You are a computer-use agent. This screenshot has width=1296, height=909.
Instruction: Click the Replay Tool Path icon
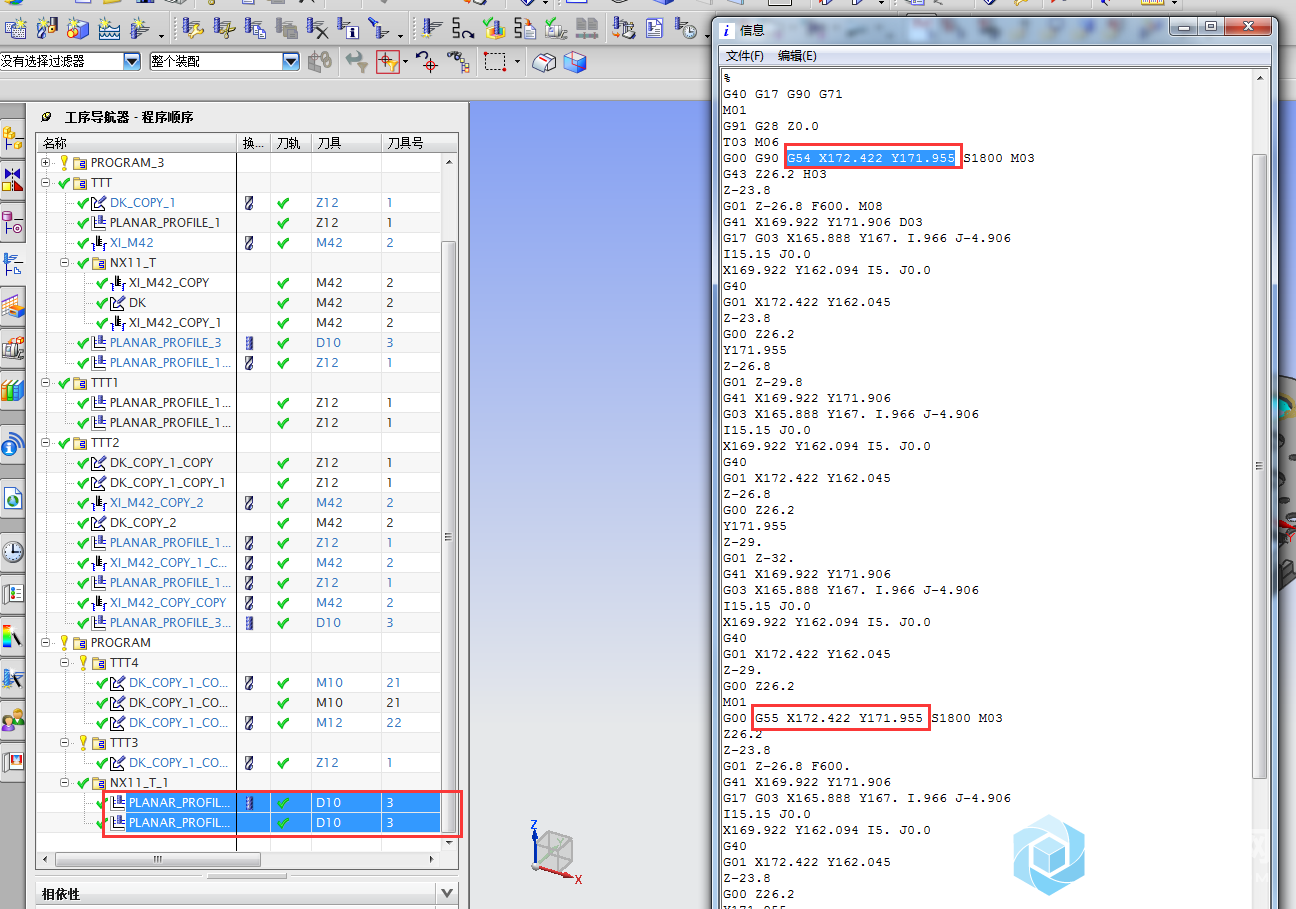click(x=464, y=28)
